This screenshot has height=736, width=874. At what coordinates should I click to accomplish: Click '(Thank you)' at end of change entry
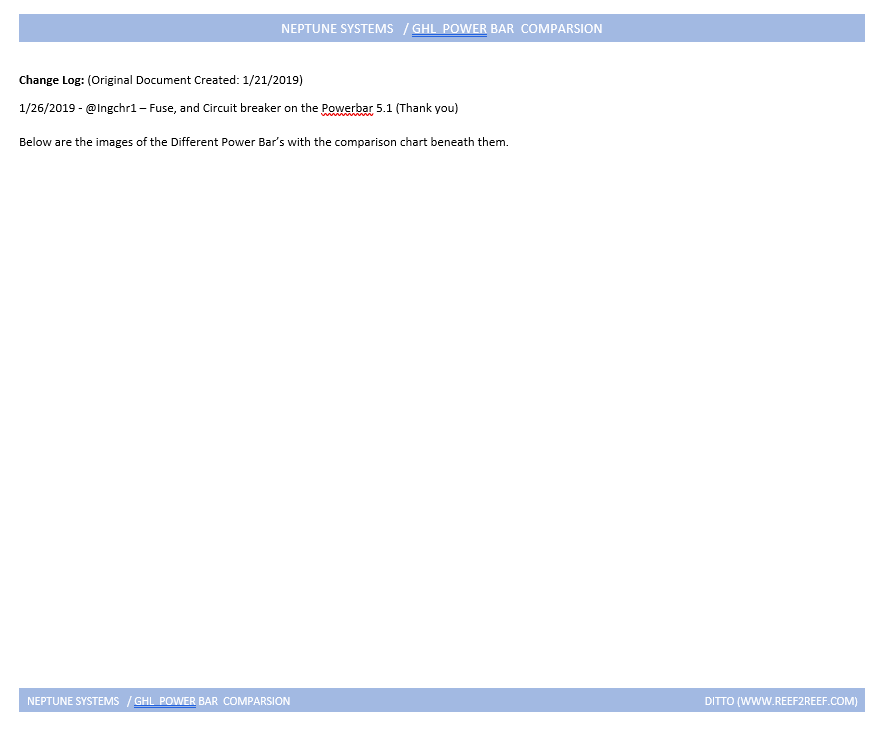(x=427, y=108)
